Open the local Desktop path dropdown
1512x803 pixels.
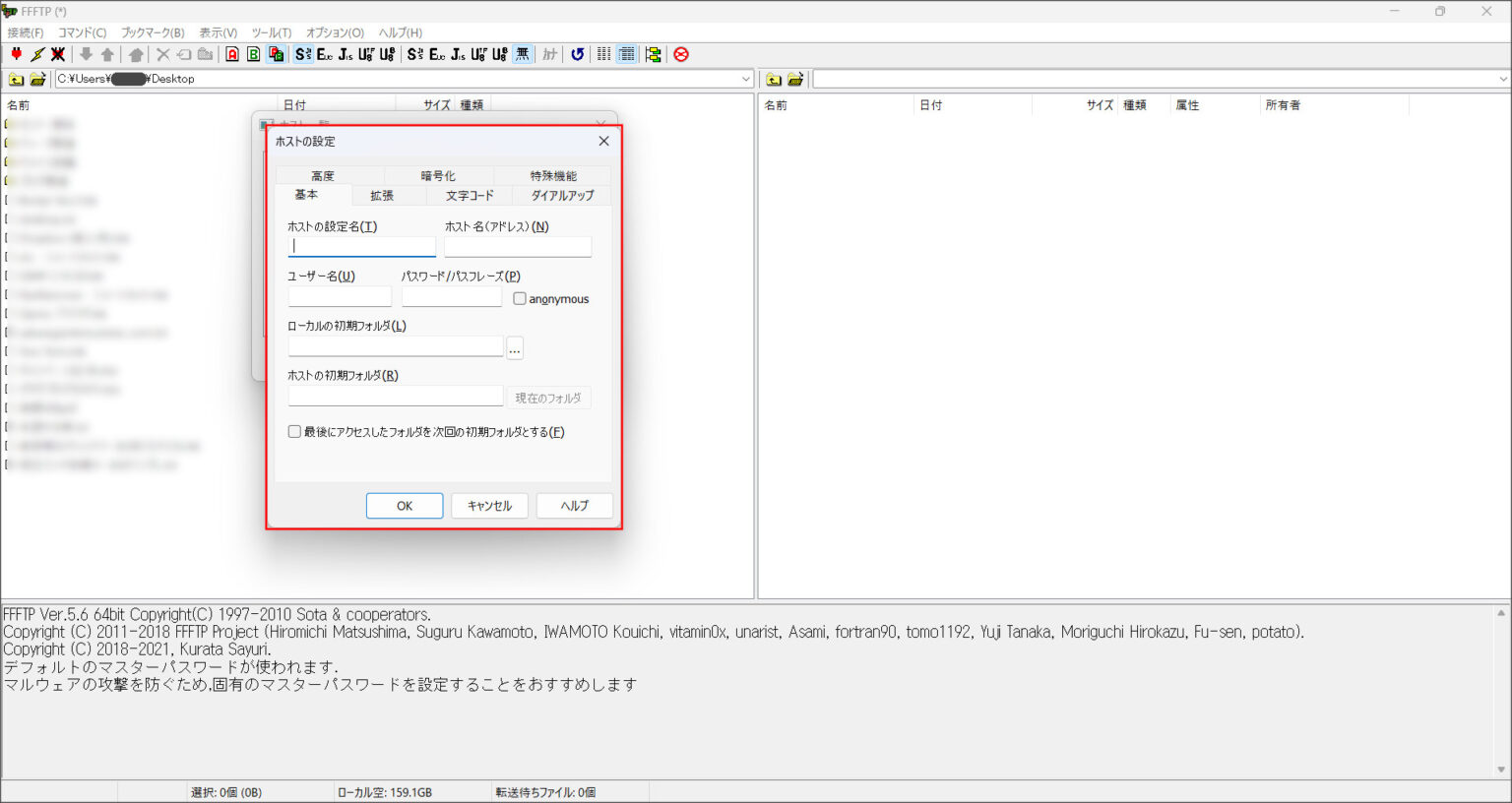coord(746,79)
